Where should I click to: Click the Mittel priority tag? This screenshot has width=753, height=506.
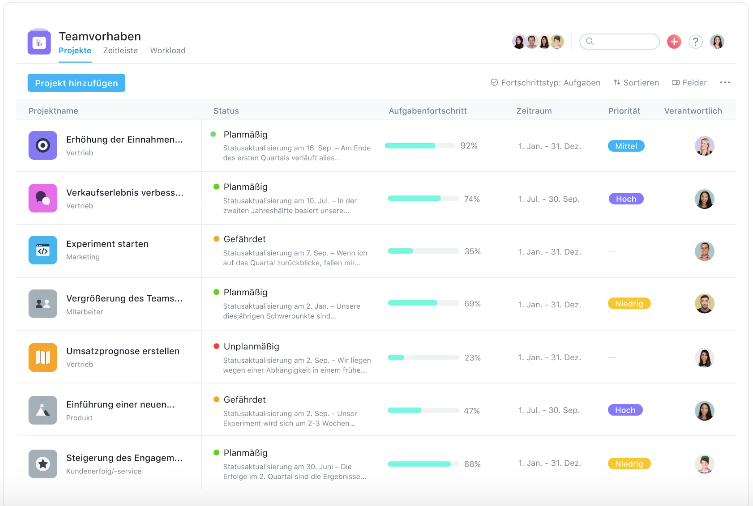click(x=626, y=146)
